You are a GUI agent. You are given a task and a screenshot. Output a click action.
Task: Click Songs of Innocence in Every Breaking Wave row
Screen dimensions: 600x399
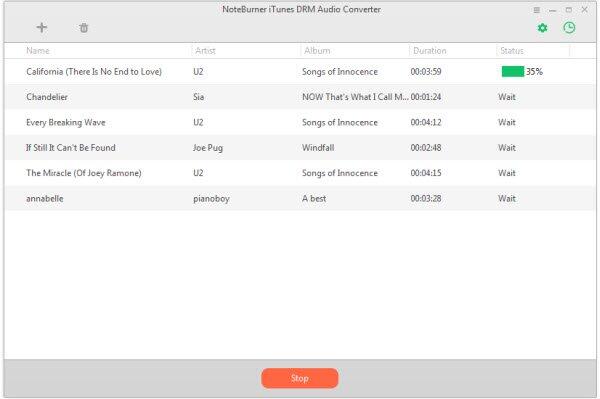tap(340, 122)
